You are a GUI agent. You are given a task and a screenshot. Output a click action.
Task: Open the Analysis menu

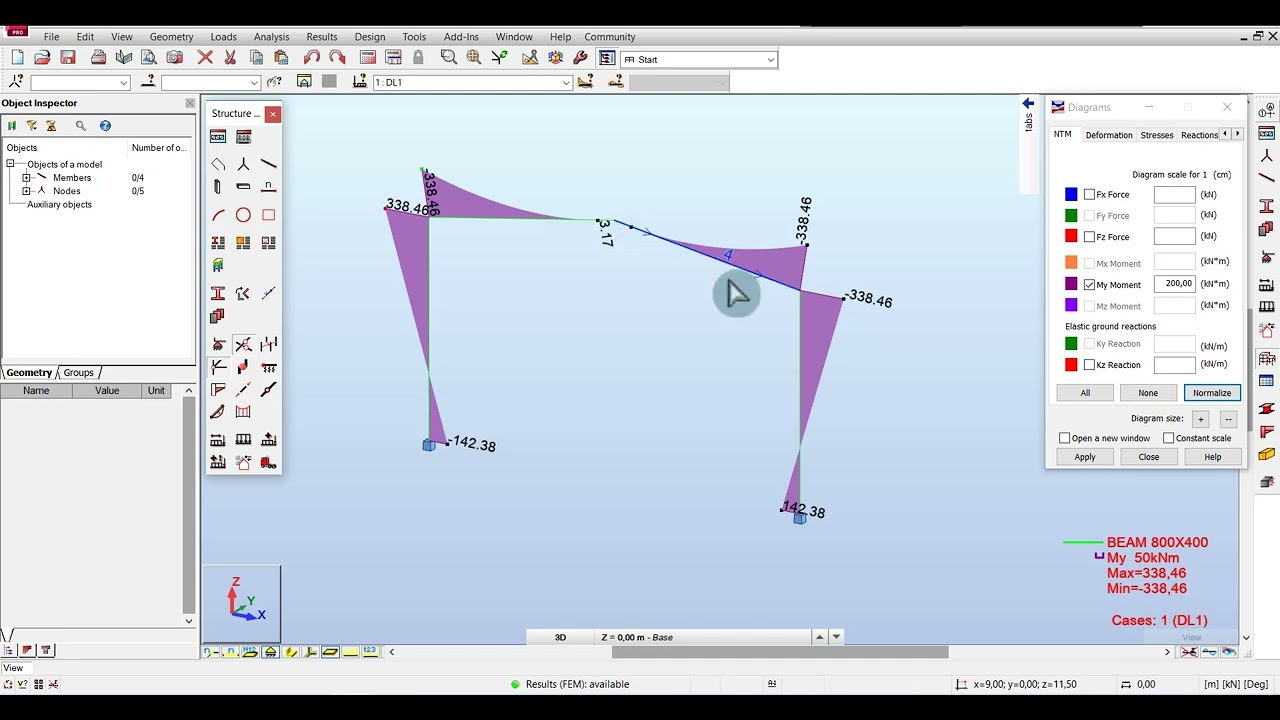pos(271,37)
